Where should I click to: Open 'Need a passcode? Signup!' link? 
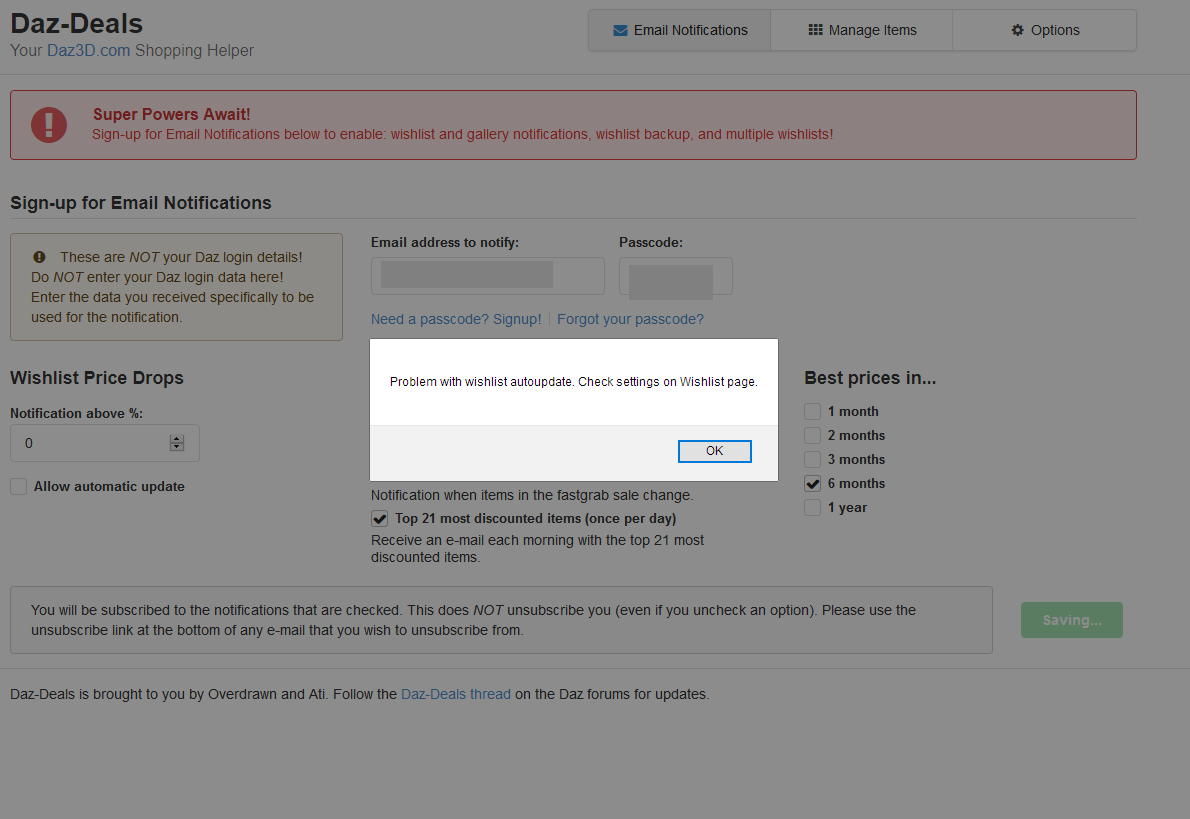[x=456, y=320]
